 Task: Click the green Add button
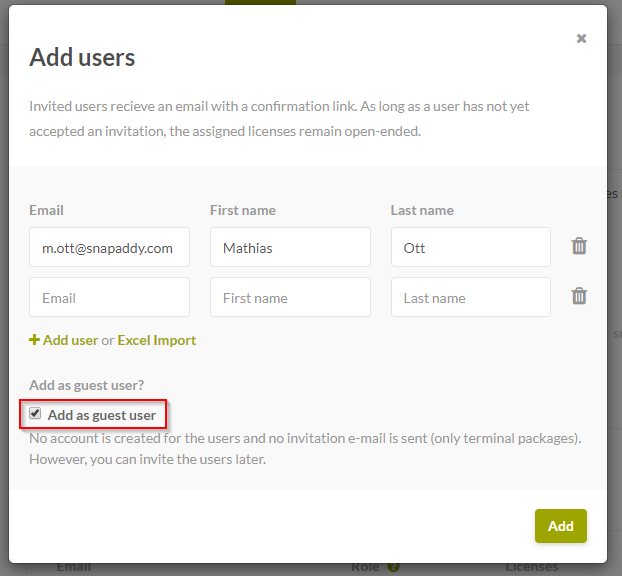click(560, 526)
